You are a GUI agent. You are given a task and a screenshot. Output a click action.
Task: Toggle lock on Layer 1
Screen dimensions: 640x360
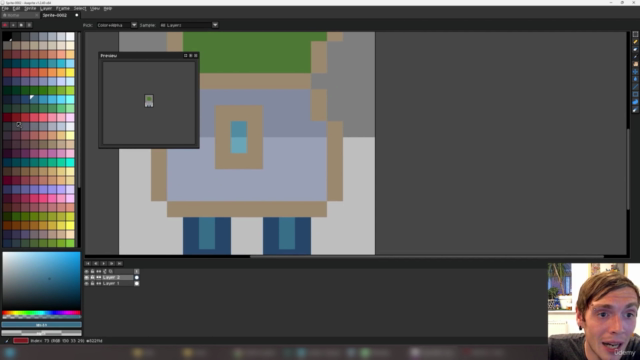92,283
